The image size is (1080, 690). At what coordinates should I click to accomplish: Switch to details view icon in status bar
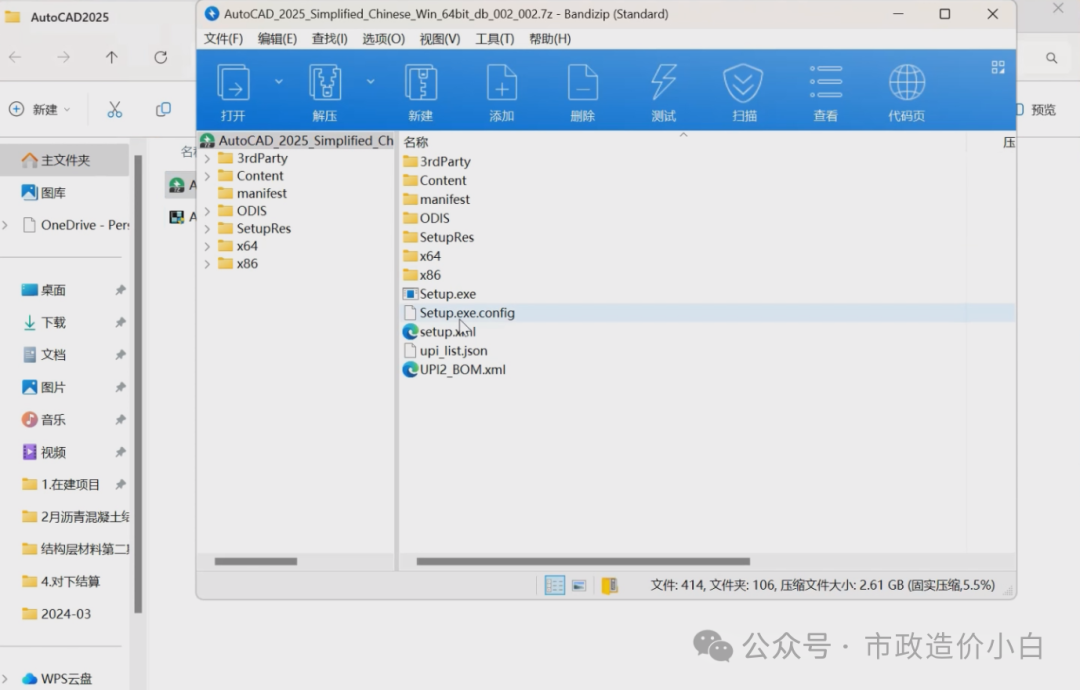(554, 585)
